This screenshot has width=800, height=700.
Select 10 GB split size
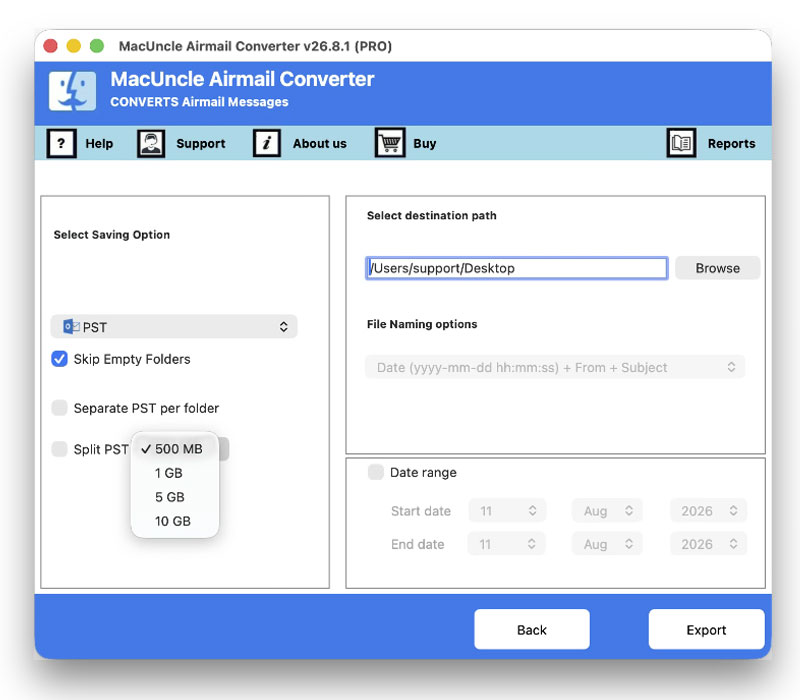coord(174,521)
